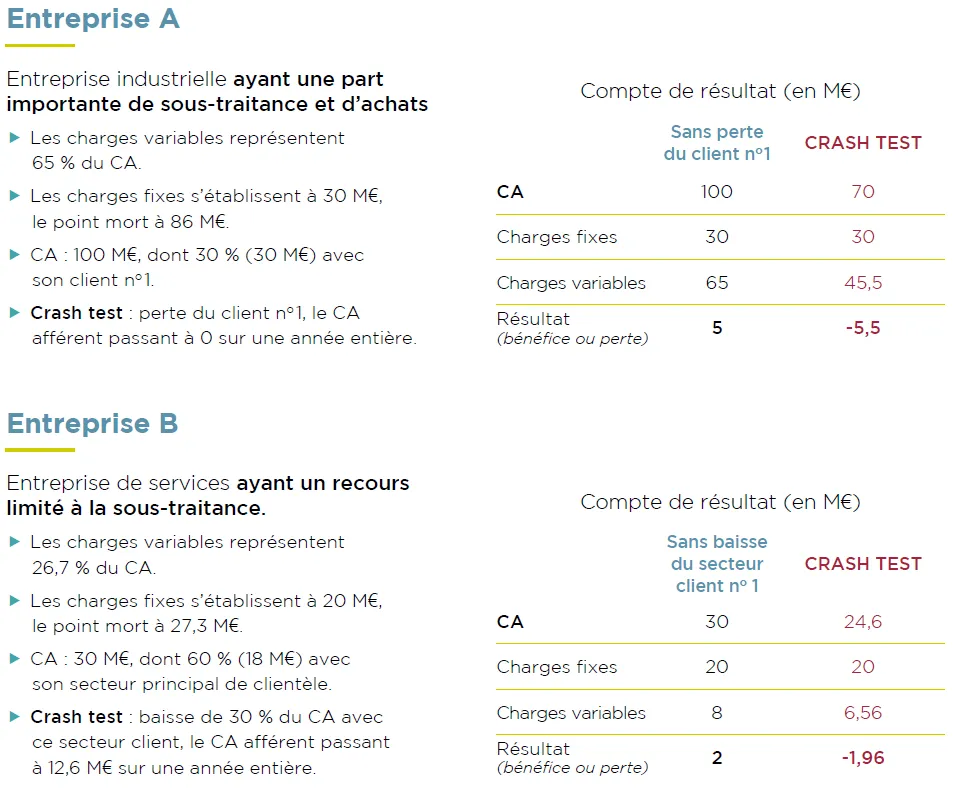
Task: Click the bullet arrow before 'Crash test : perte du client'
Action: pos(14,312)
